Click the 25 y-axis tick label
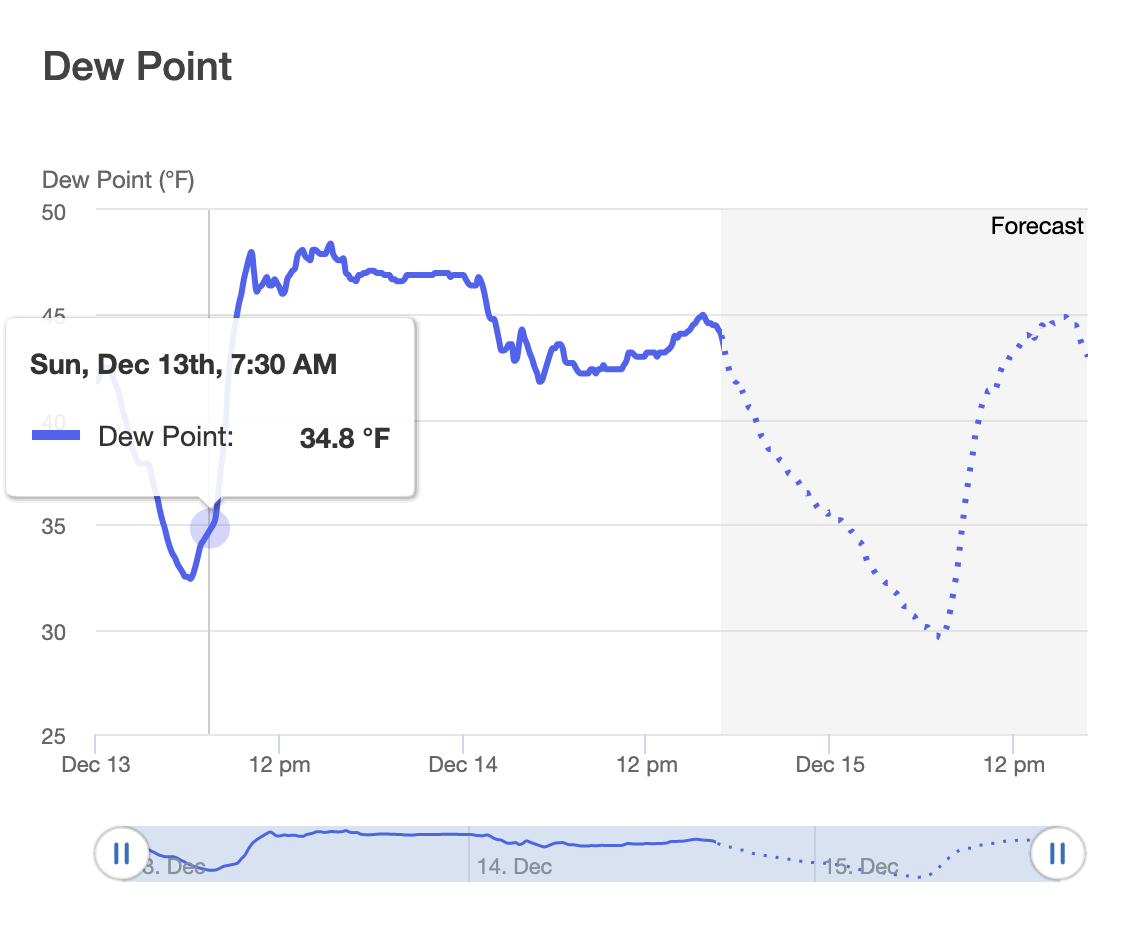Viewport: 1122px width, 930px height. coord(54,737)
